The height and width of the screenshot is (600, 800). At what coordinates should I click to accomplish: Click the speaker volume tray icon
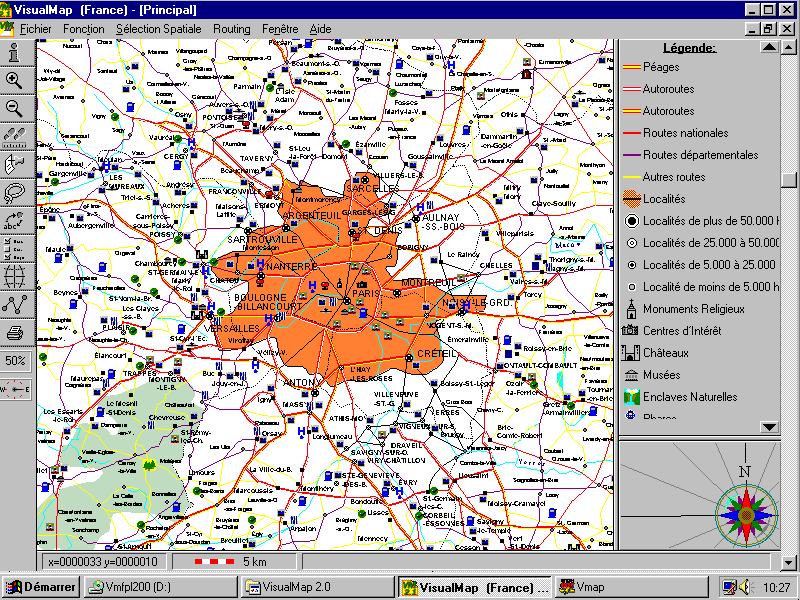(745, 587)
